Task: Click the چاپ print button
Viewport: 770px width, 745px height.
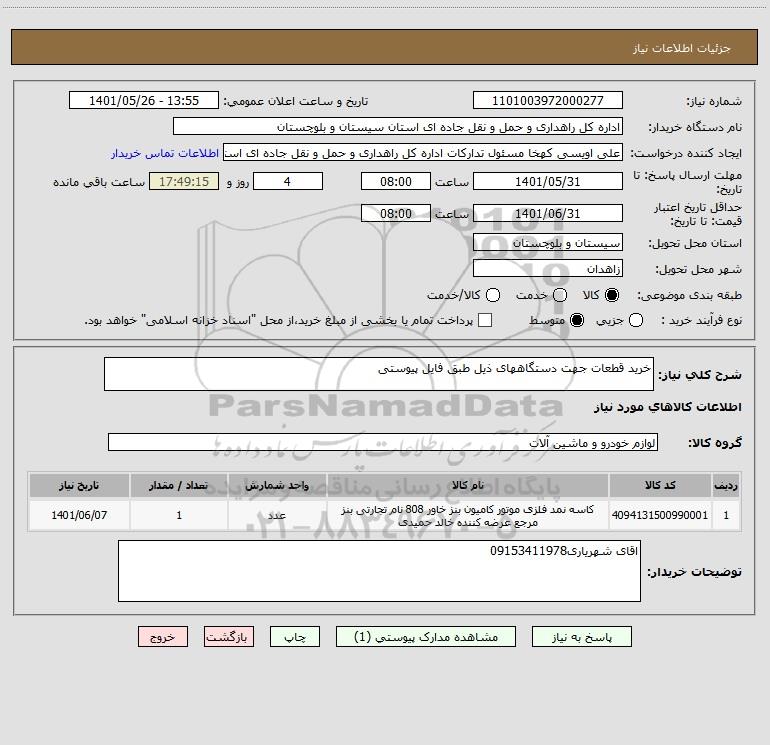Action: tap(295, 637)
